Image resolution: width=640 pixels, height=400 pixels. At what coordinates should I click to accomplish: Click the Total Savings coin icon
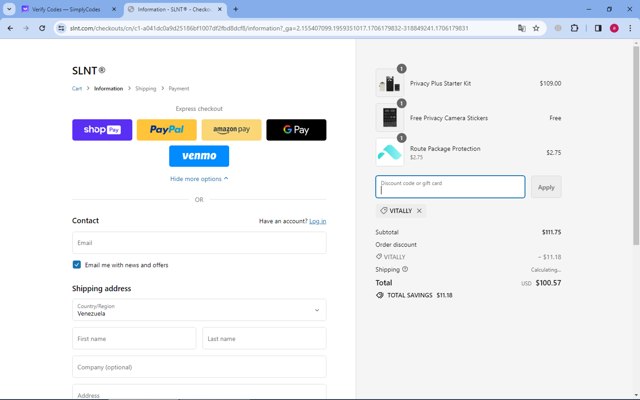click(x=380, y=295)
